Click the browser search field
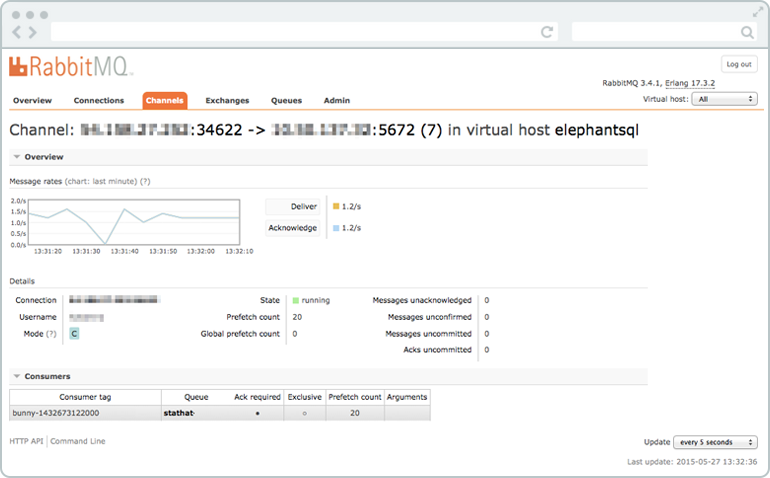Image resolution: width=770 pixels, height=478 pixels. [x=664, y=32]
